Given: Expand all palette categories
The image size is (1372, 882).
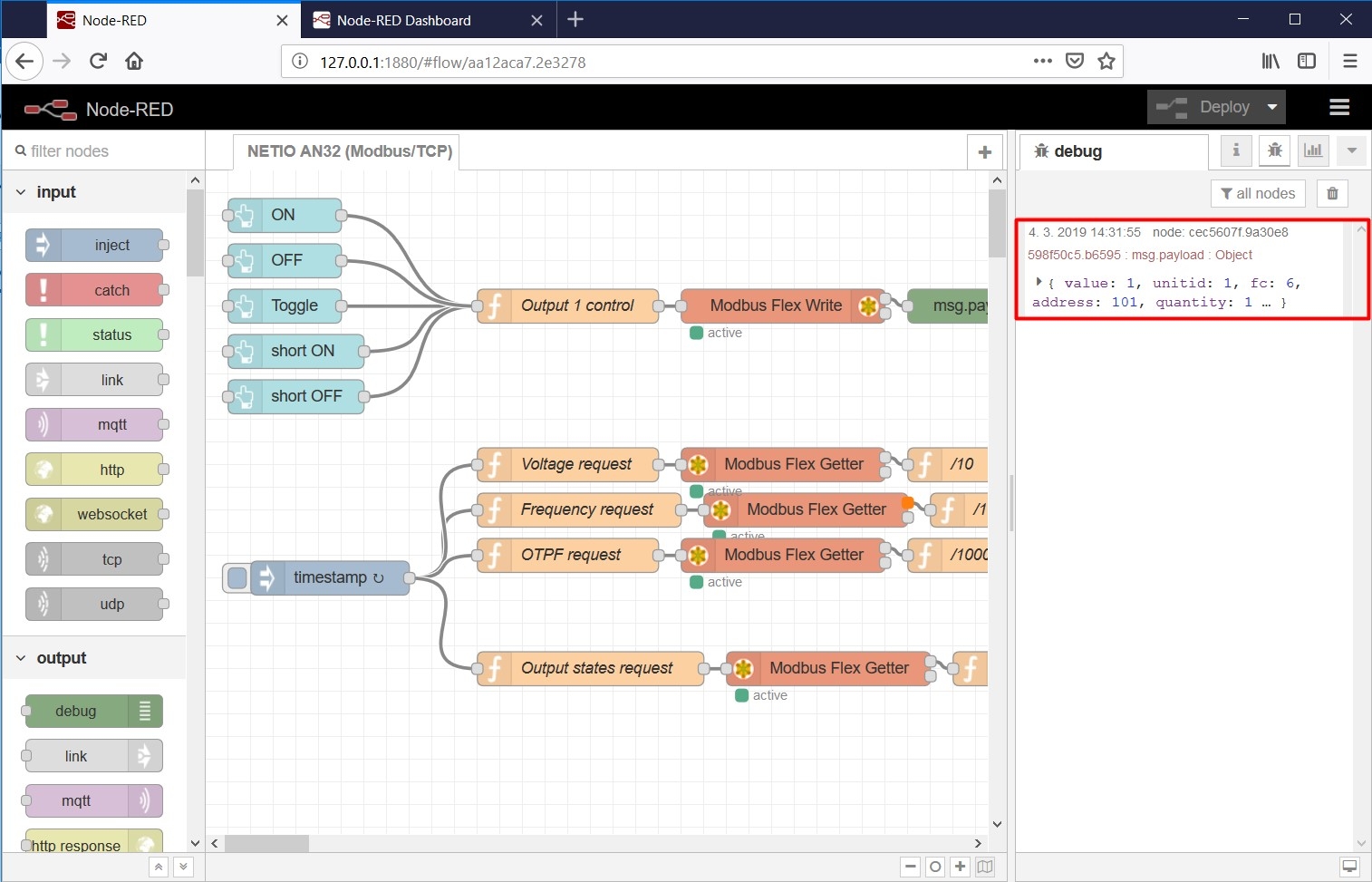Looking at the screenshot, I should pos(183,867).
